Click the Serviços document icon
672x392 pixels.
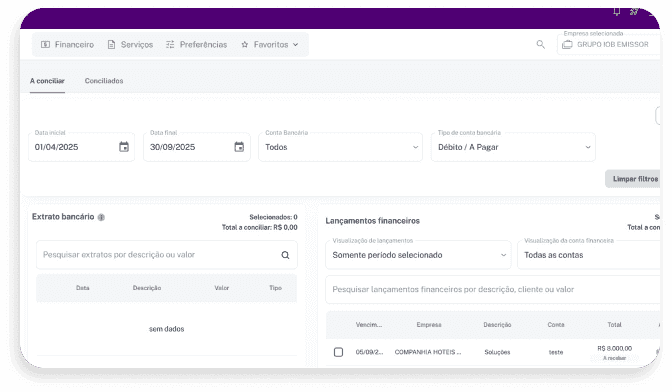point(111,45)
